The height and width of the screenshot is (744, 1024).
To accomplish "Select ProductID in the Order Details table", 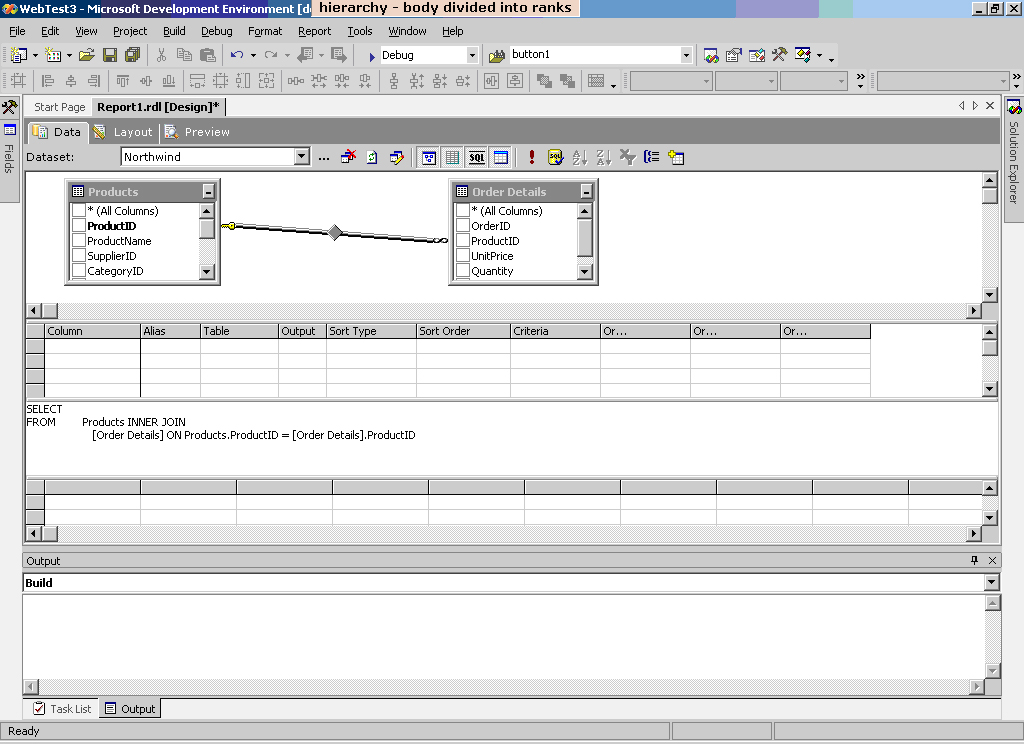I will pyautogui.click(x=495, y=241).
